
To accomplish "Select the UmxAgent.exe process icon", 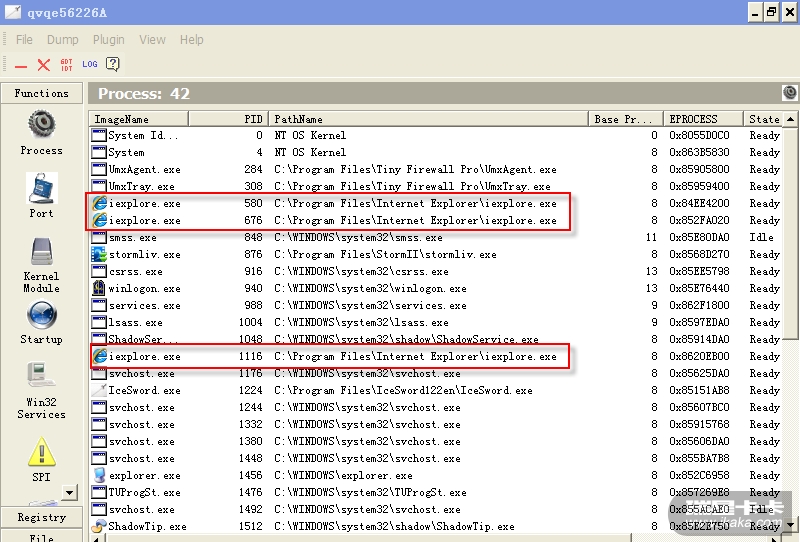I will pos(99,169).
